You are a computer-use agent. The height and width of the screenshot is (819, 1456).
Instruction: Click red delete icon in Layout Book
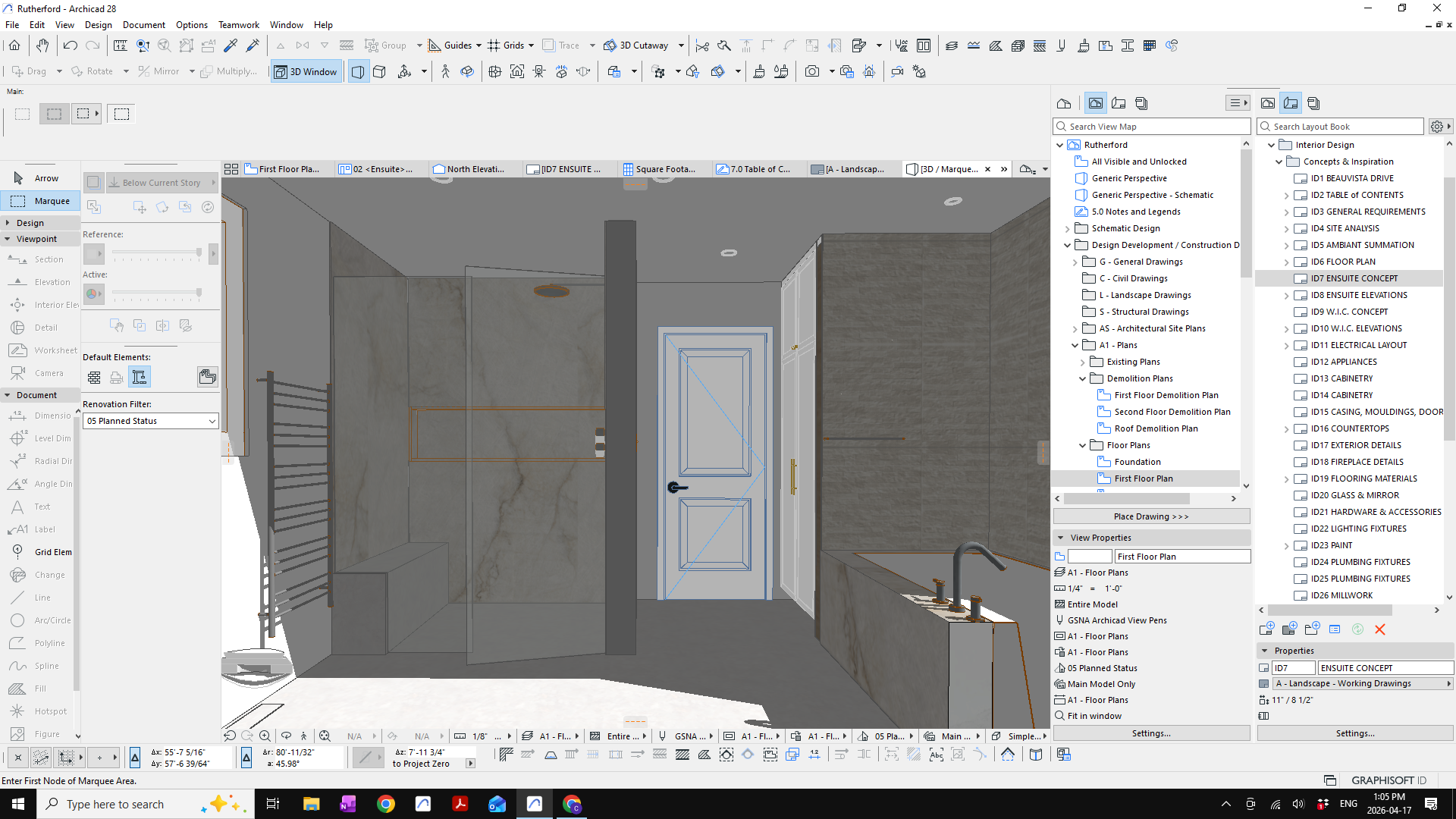1379,629
